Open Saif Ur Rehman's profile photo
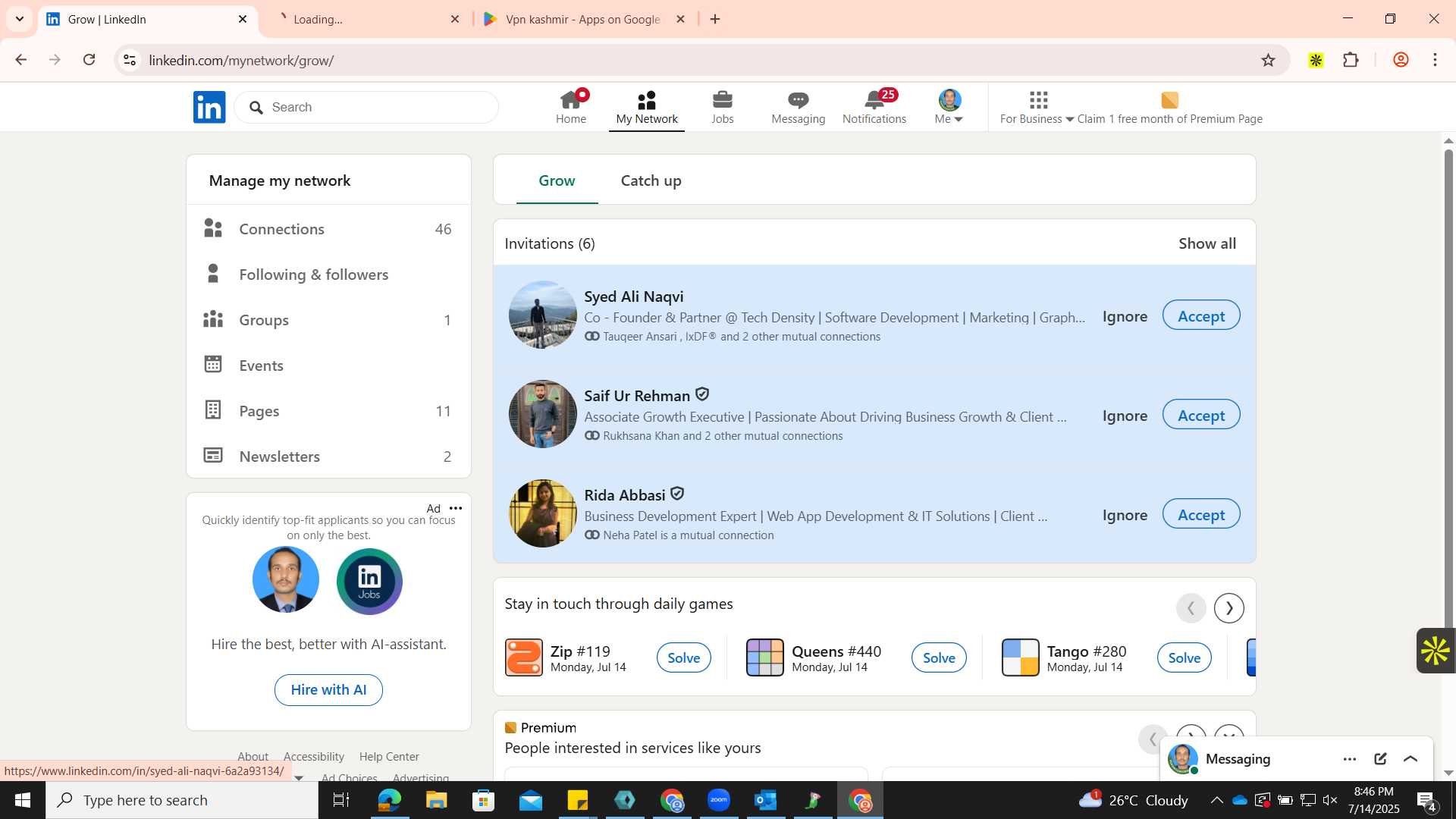Screen dimensions: 1456x819 542,414
